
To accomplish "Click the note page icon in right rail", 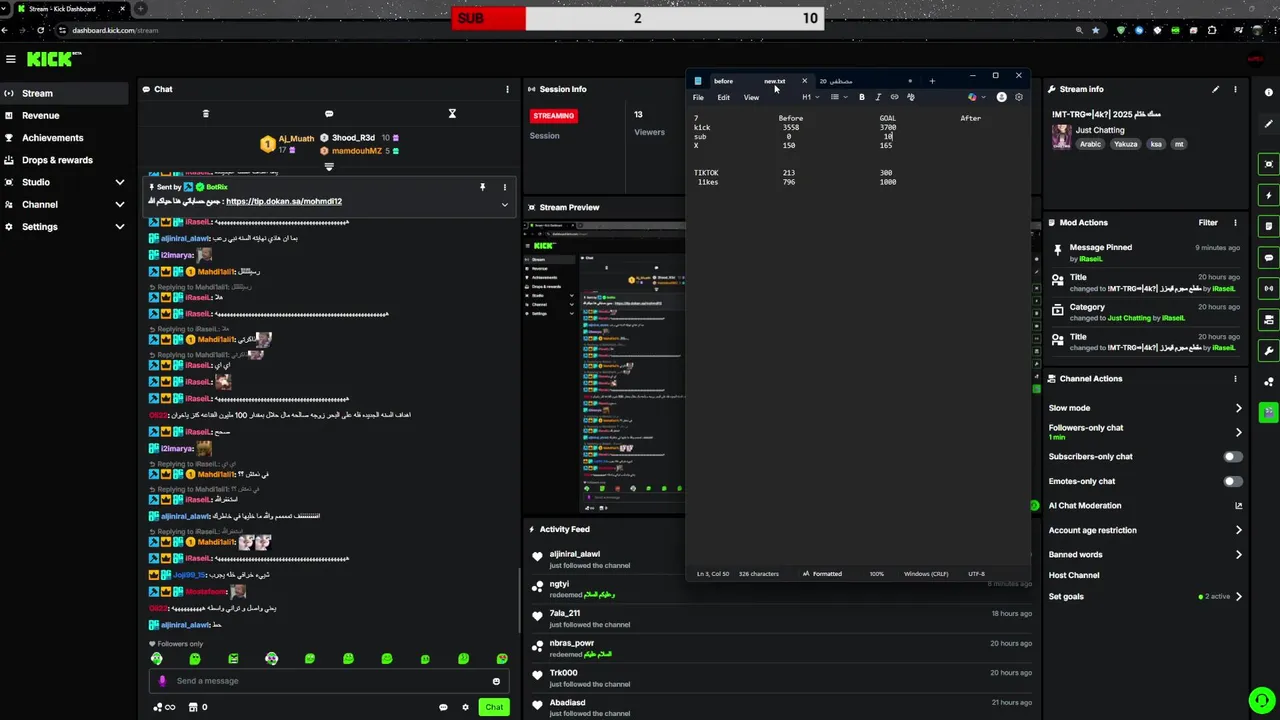I will [1269, 226].
